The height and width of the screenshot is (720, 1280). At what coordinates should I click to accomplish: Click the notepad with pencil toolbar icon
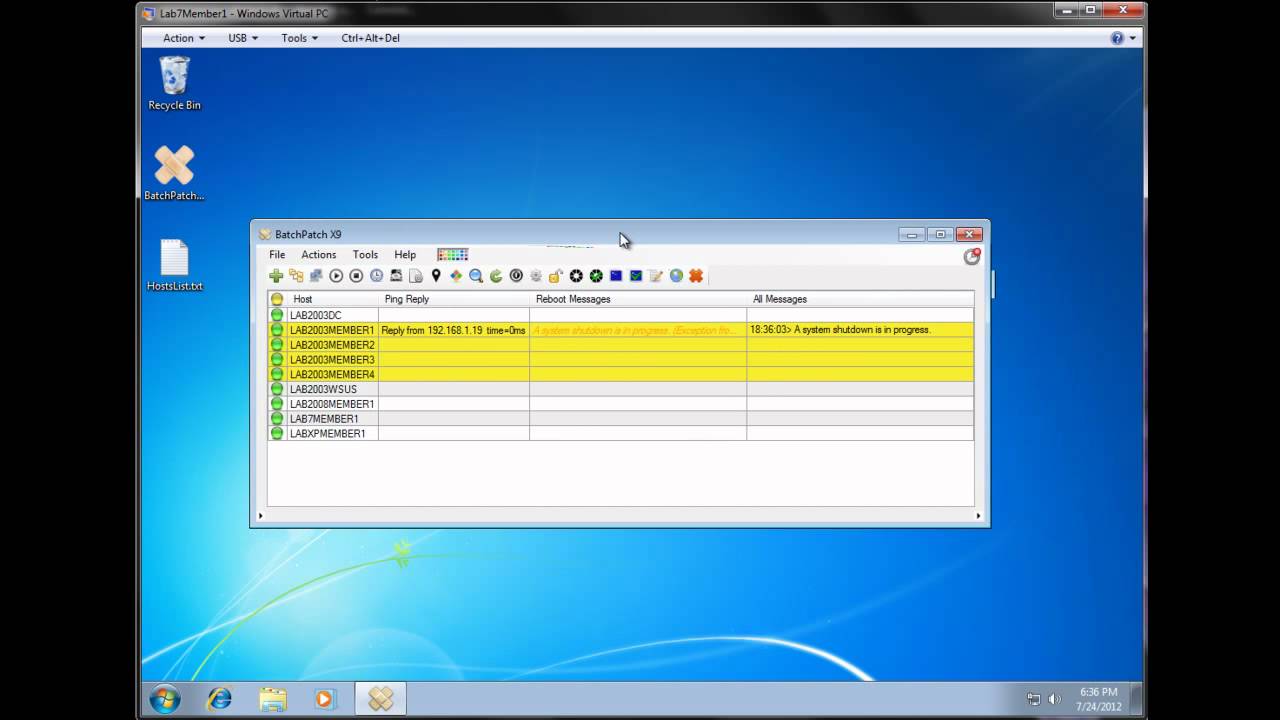pos(656,276)
